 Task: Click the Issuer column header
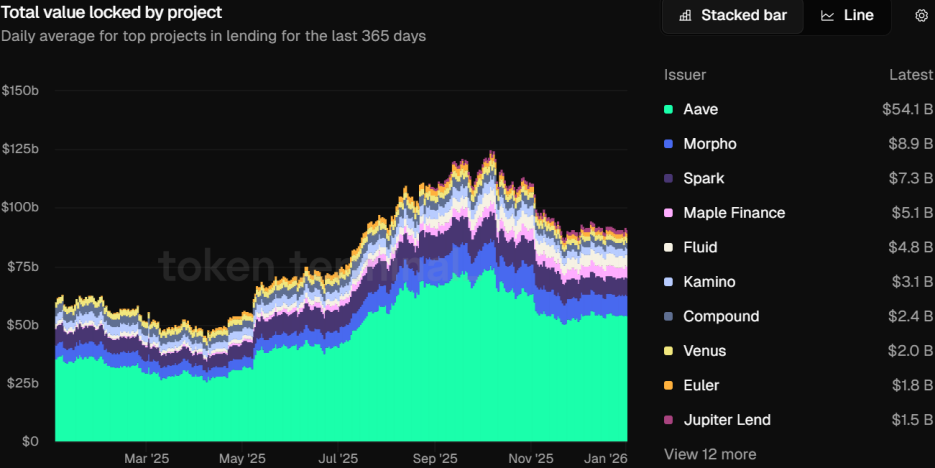(x=685, y=75)
